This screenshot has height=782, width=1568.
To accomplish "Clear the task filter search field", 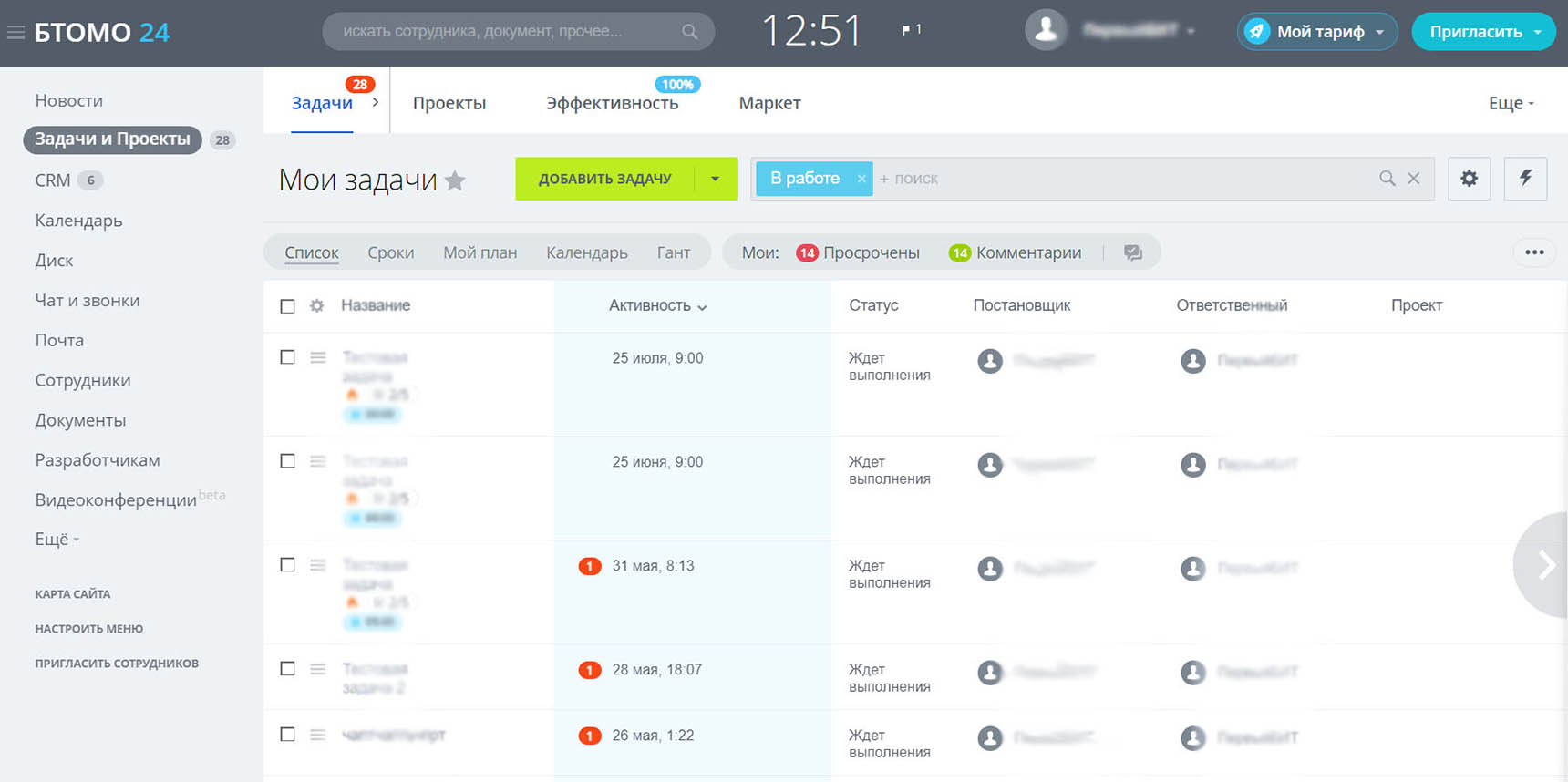I will pyautogui.click(x=1413, y=179).
